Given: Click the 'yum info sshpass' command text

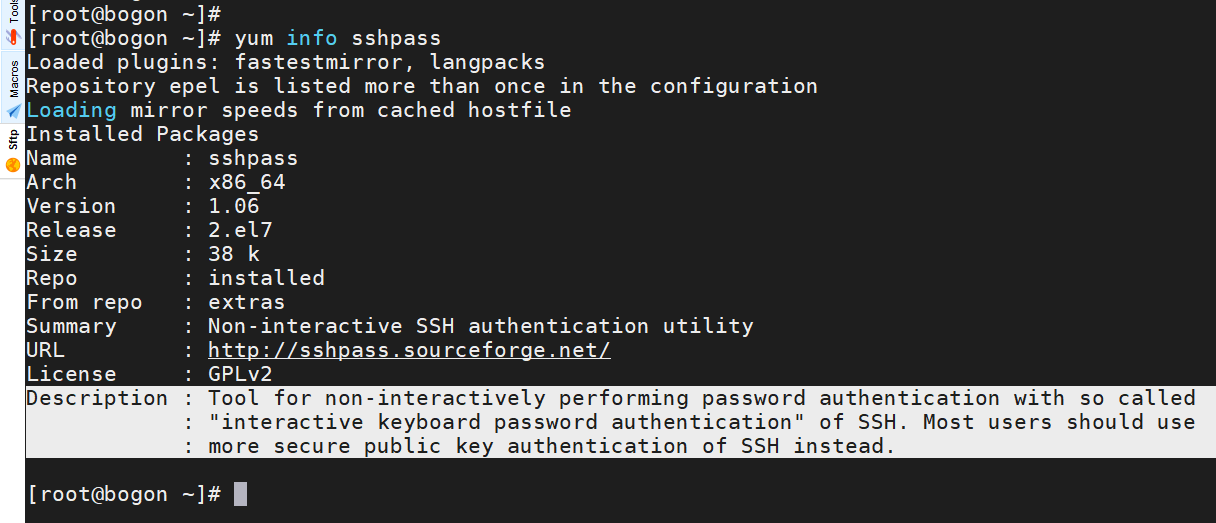Looking at the screenshot, I should pyautogui.click(x=337, y=39).
